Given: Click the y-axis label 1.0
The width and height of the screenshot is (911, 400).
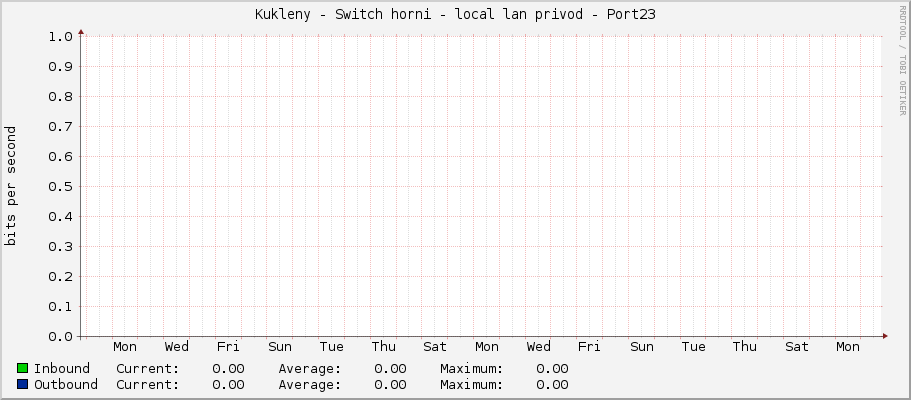Looking at the screenshot, I should 60,37.
